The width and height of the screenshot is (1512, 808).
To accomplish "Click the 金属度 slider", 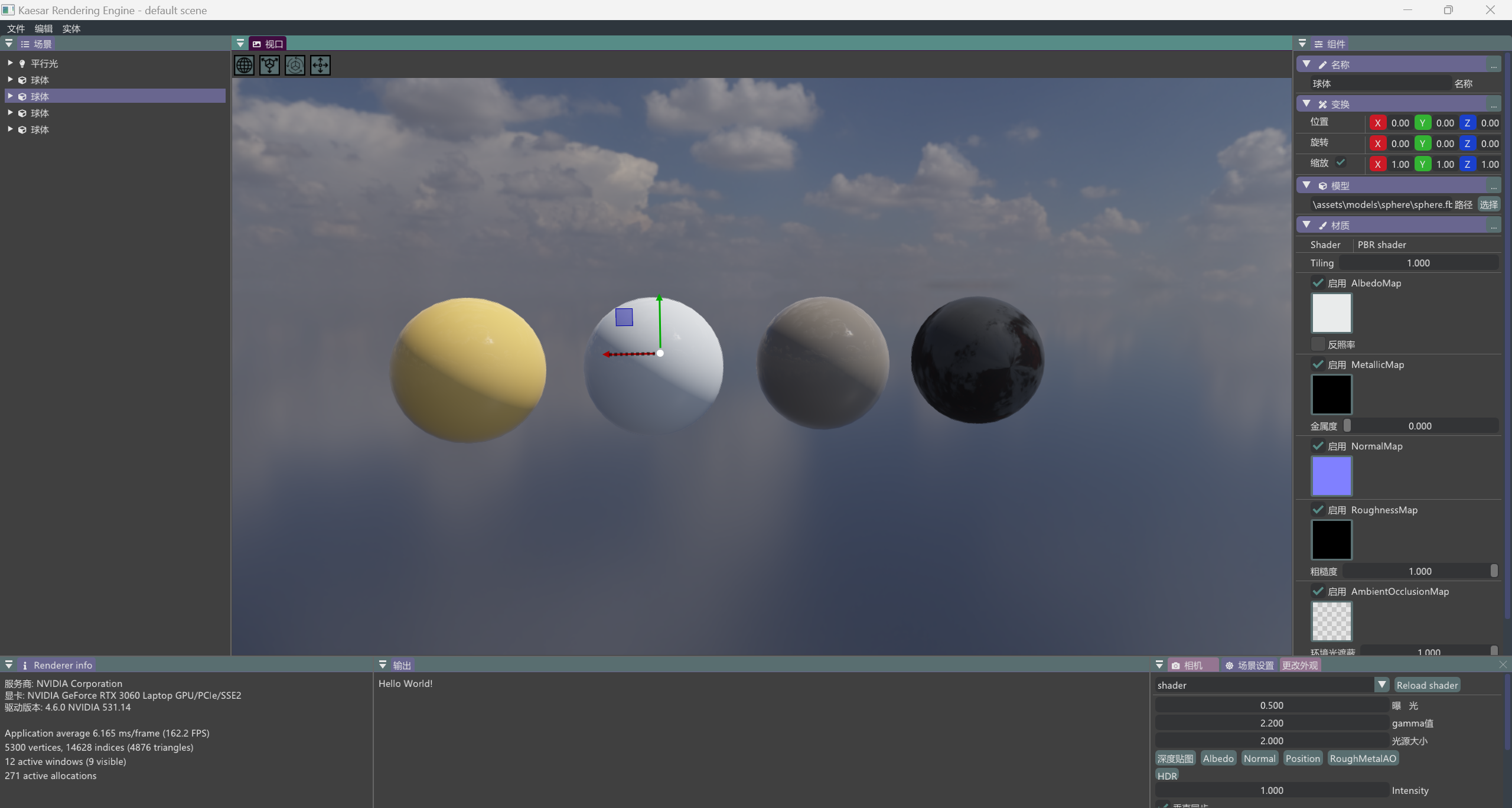I will point(1420,426).
